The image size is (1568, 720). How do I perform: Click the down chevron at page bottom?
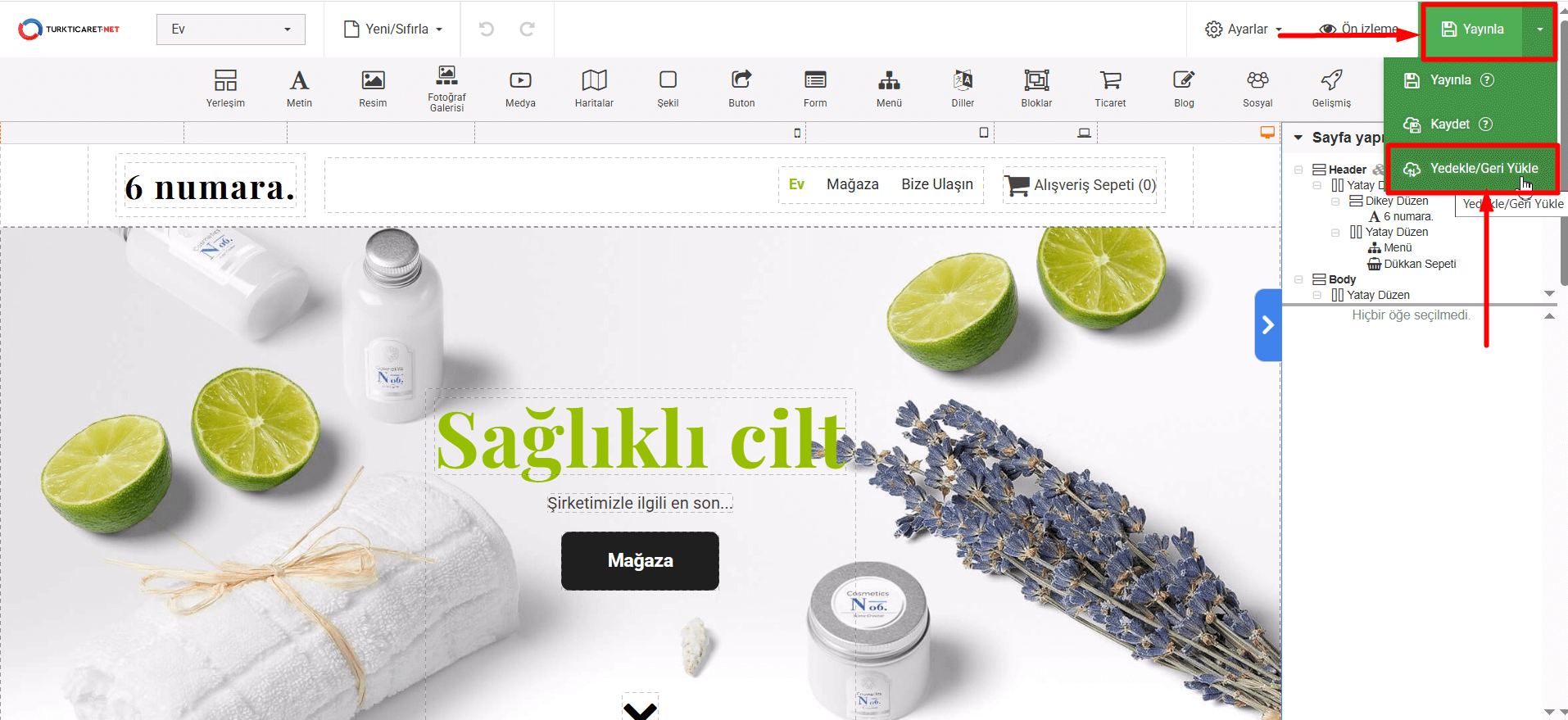[x=640, y=709]
